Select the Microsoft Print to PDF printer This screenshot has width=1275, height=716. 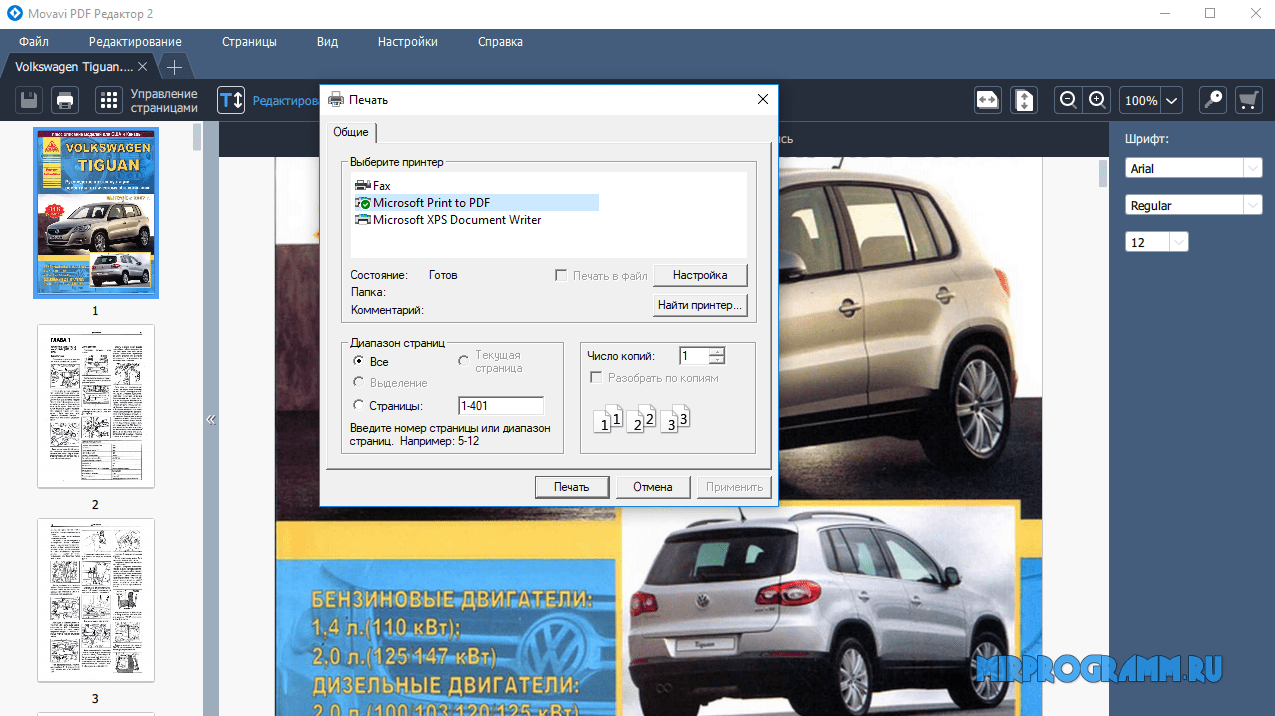click(x=476, y=203)
